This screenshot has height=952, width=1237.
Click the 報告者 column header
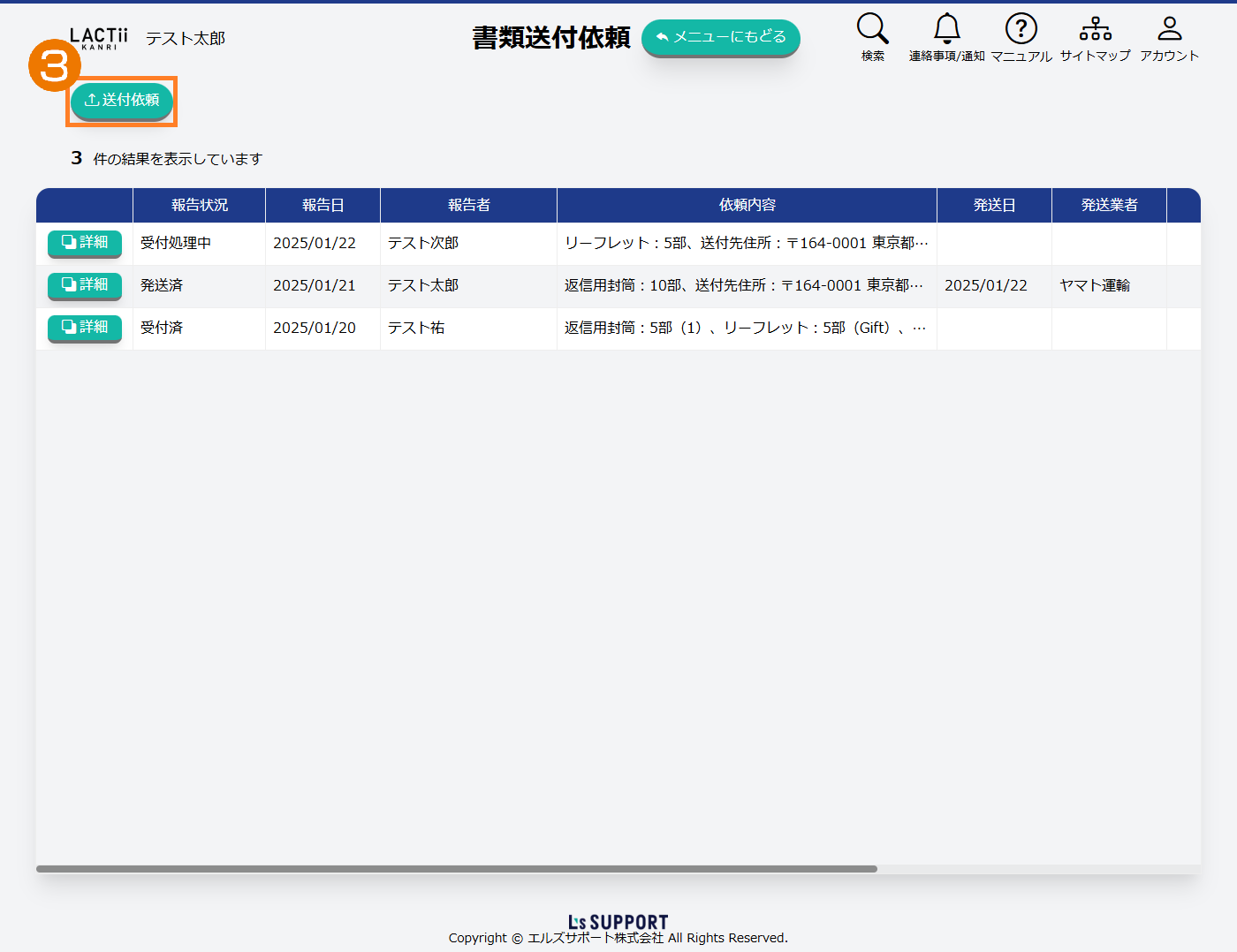pos(468,205)
